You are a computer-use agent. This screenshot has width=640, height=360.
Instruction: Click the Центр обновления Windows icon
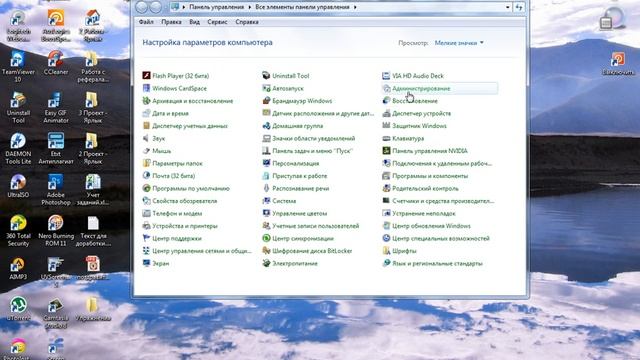[x=386, y=226]
